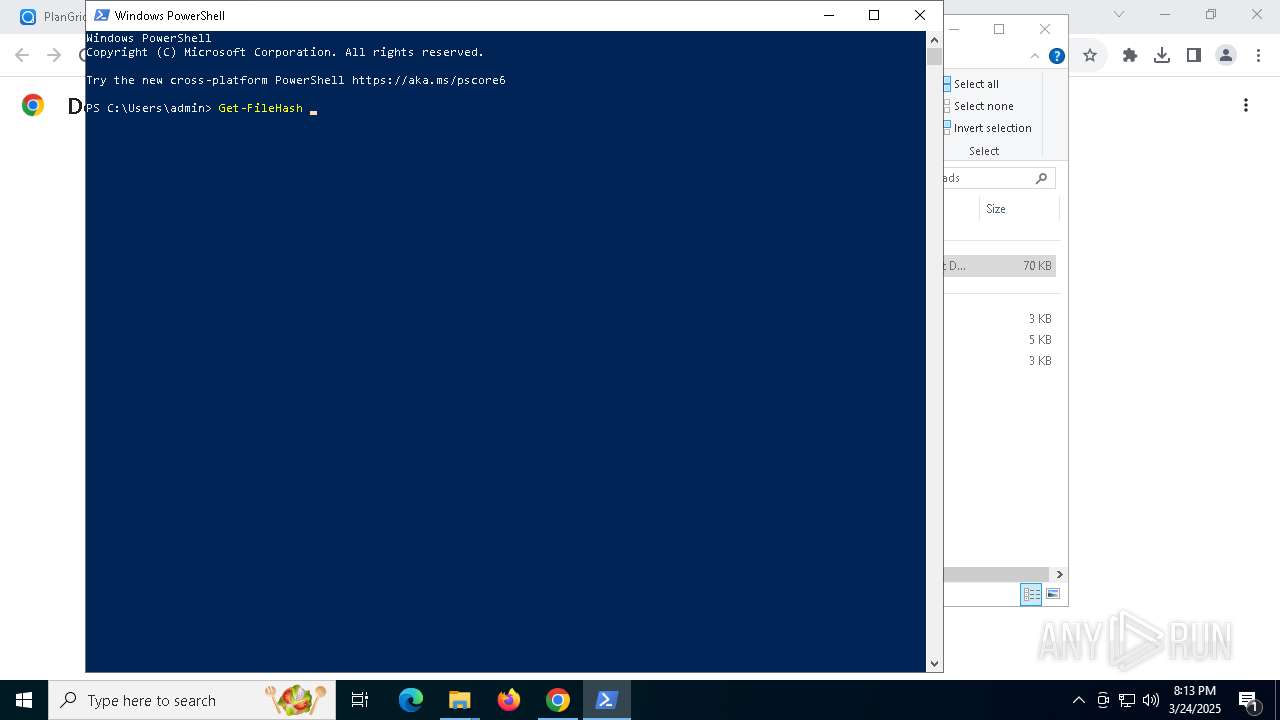Open the Windows Start menu
Image resolution: width=1280 pixels, height=720 pixels.
tap(24, 700)
